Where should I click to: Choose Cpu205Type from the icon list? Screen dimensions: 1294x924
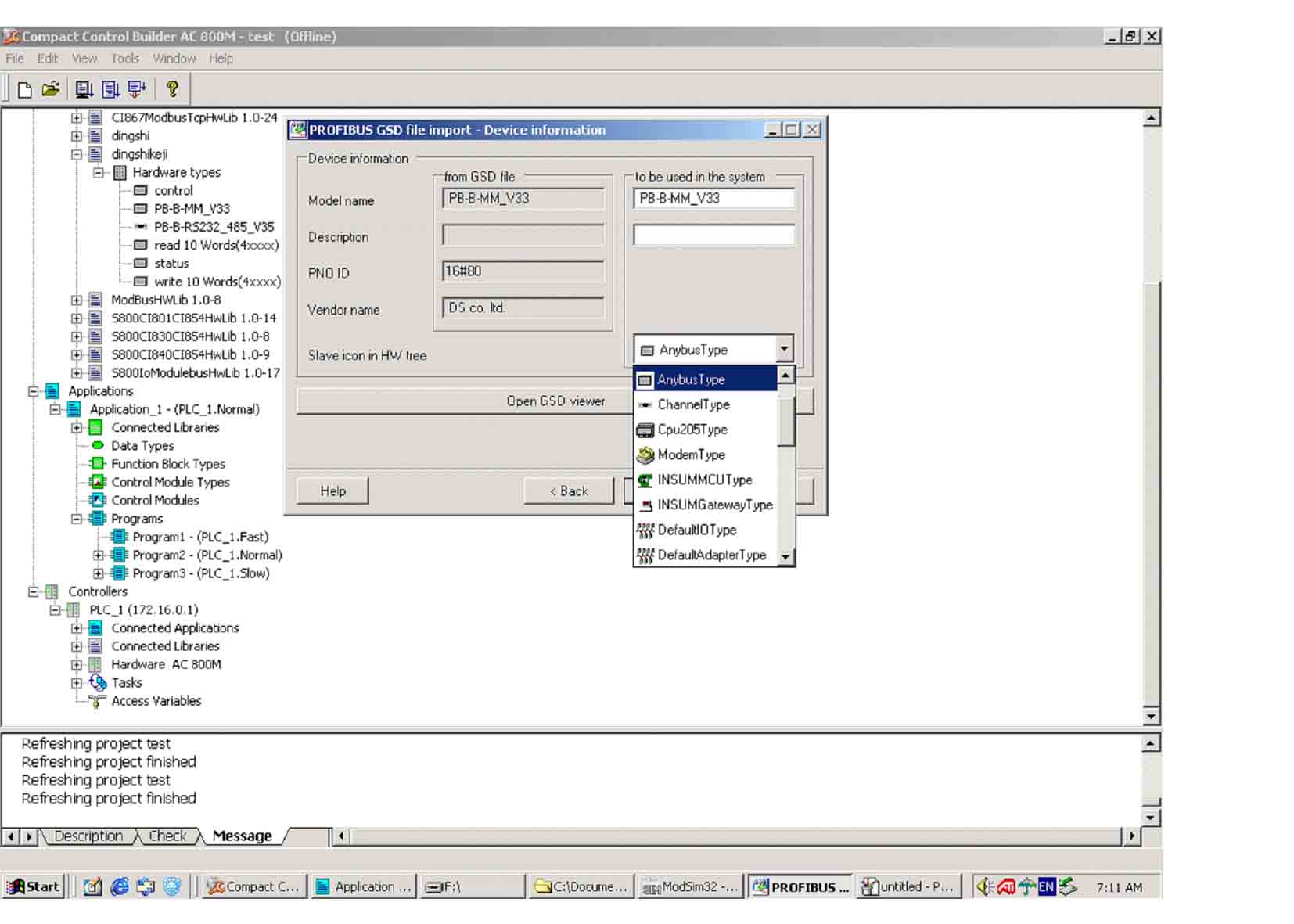tap(692, 430)
